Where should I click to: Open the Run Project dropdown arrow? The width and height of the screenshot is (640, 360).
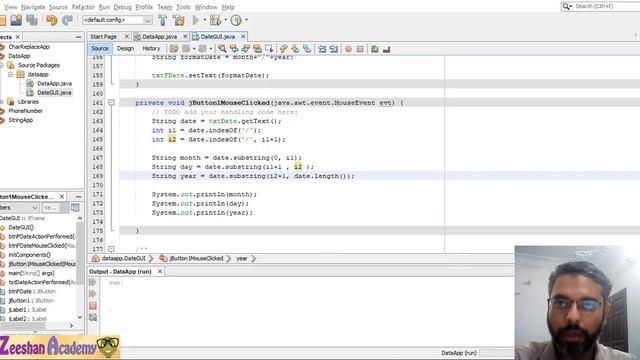205,20
